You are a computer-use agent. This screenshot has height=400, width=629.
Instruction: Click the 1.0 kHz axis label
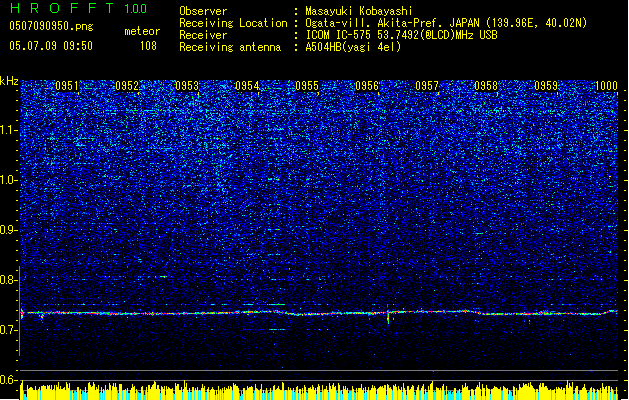(8, 180)
